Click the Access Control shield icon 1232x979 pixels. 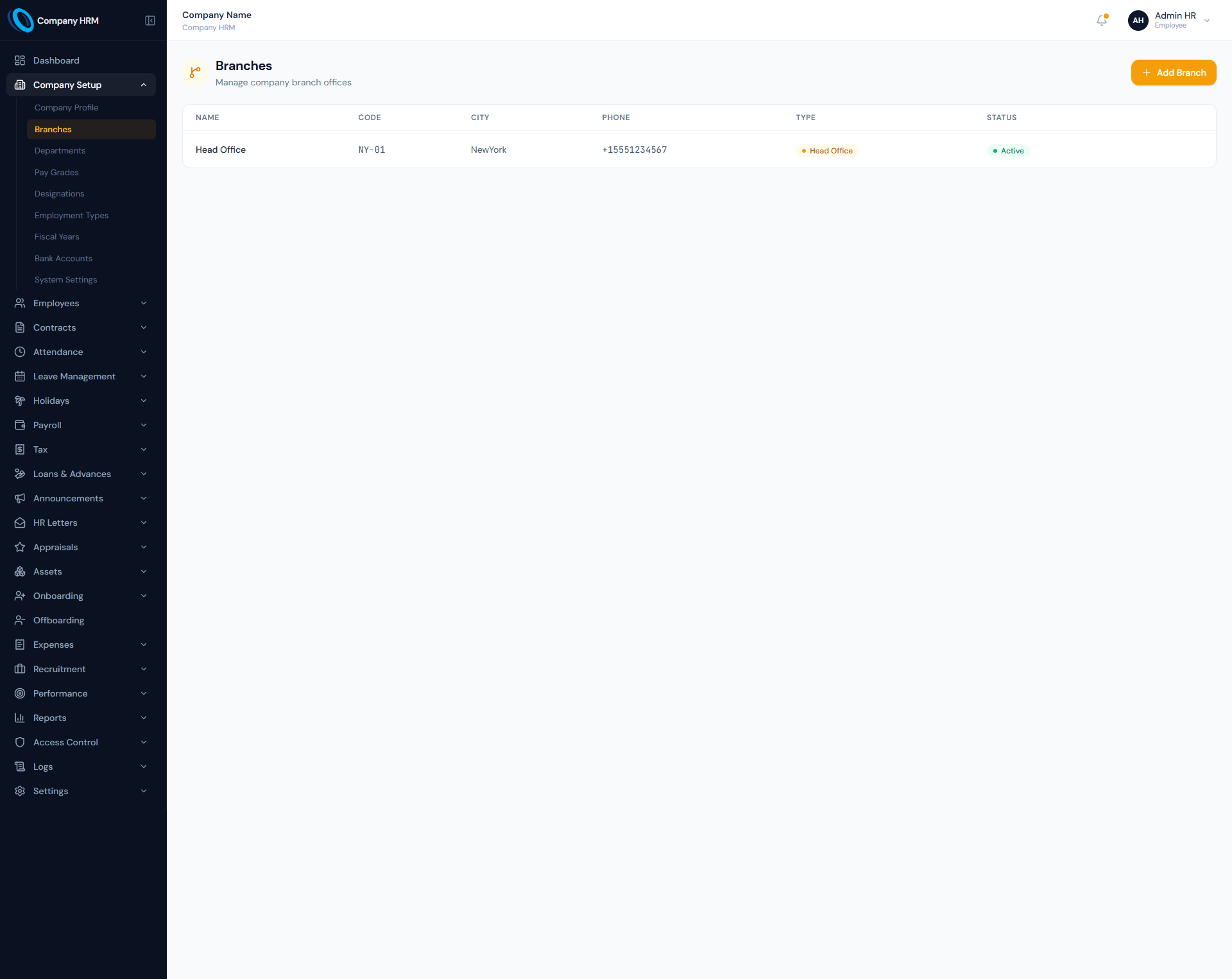[20, 742]
